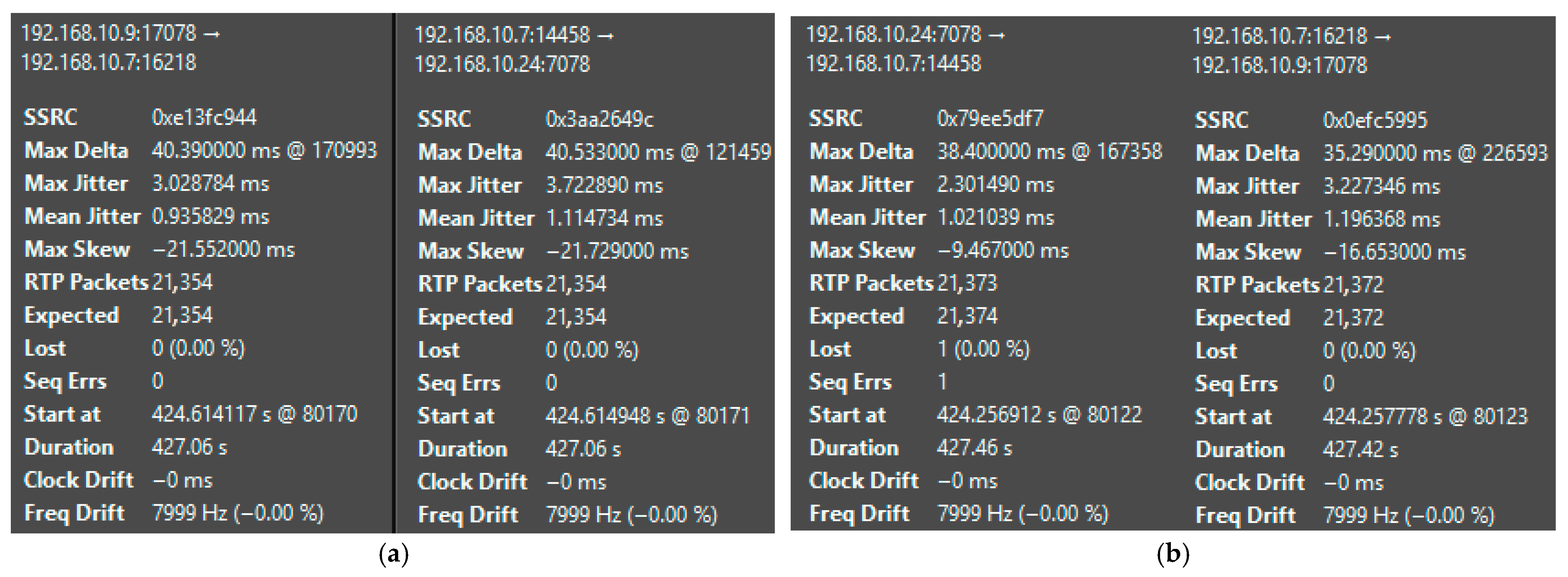Click the Max Skew value −16.653000 ms

(x=1394, y=252)
